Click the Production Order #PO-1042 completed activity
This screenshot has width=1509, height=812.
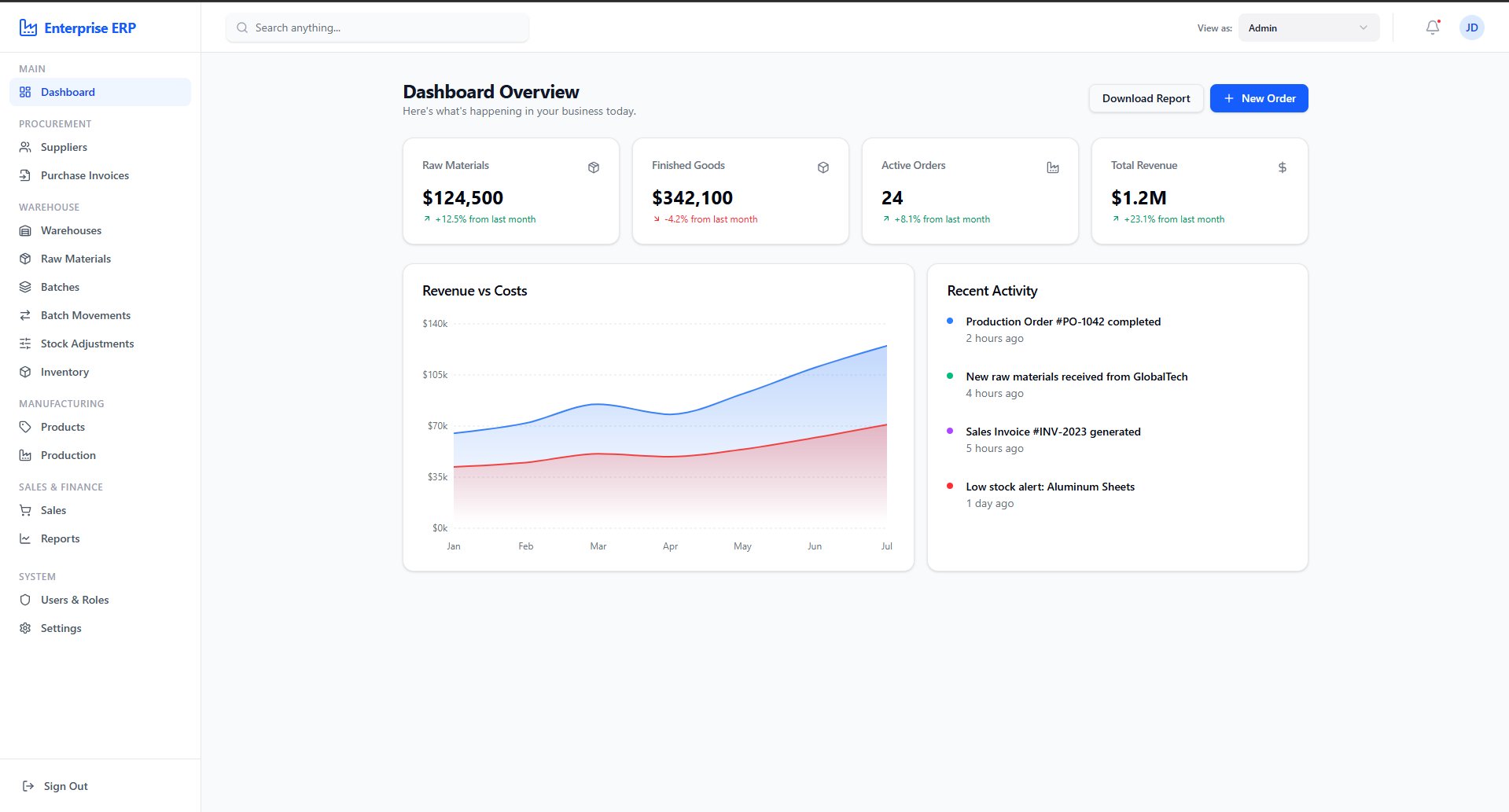pyautogui.click(x=1062, y=321)
